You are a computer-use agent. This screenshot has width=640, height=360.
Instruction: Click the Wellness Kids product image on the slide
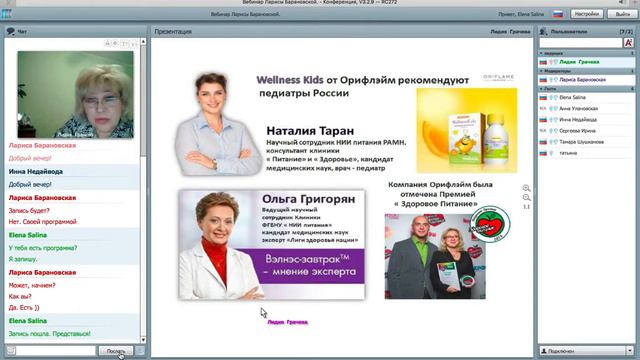click(x=467, y=131)
